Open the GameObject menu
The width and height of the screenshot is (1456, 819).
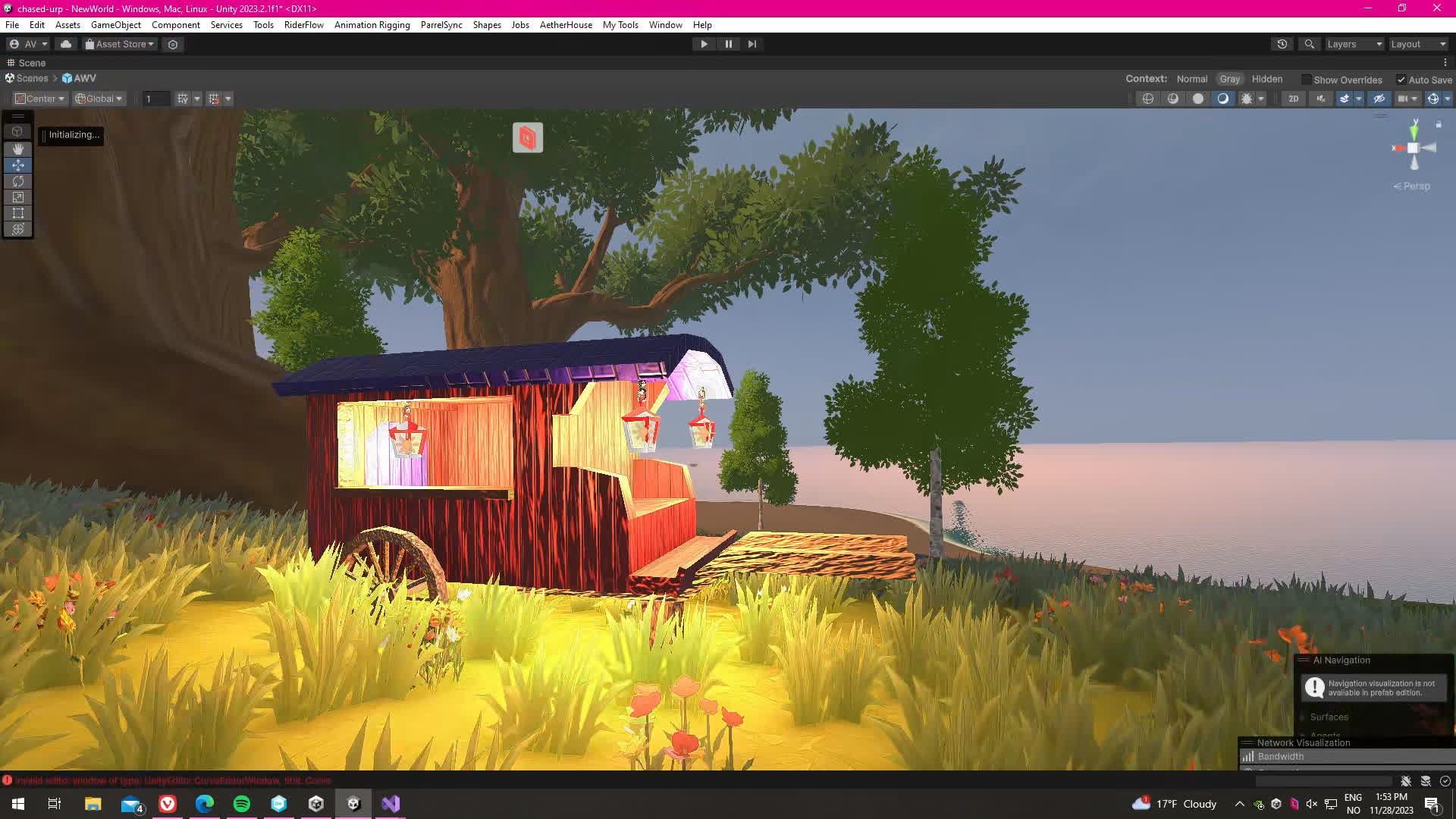point(115,25)
